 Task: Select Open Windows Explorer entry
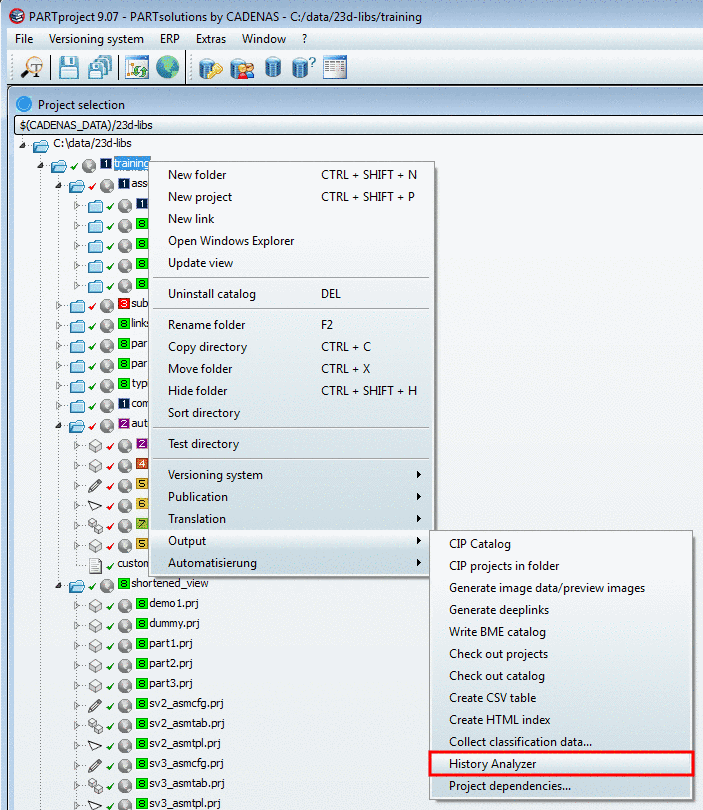(291, 241)
